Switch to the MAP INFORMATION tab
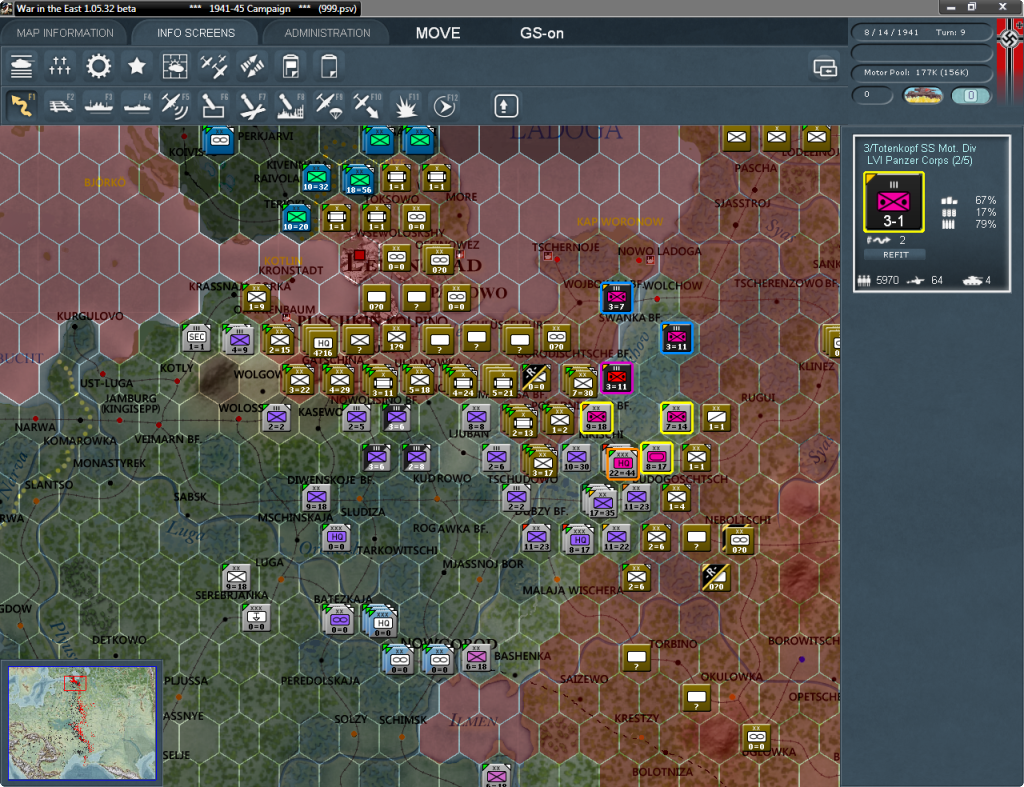Viewport: 1024px width, 787px height. pos(65,33)
